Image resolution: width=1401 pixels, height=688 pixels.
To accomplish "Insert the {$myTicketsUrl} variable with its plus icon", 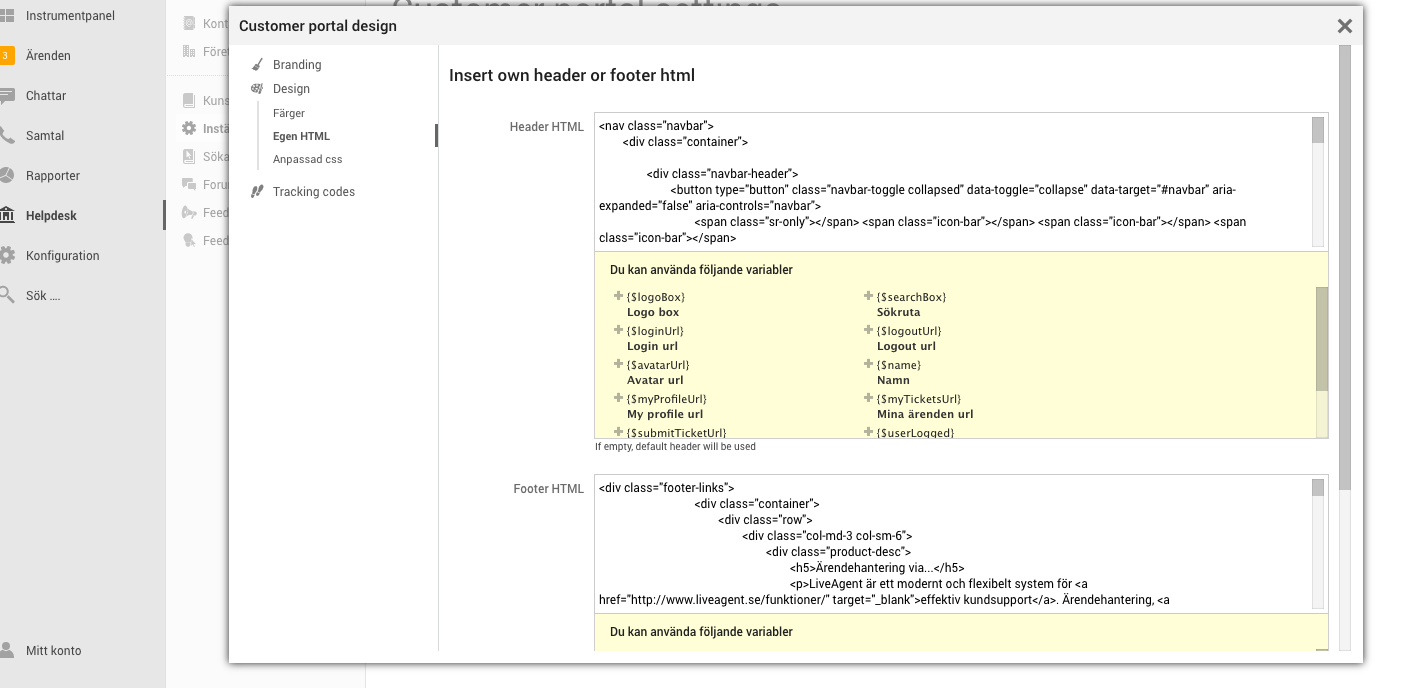I will (x=869, y=398).
